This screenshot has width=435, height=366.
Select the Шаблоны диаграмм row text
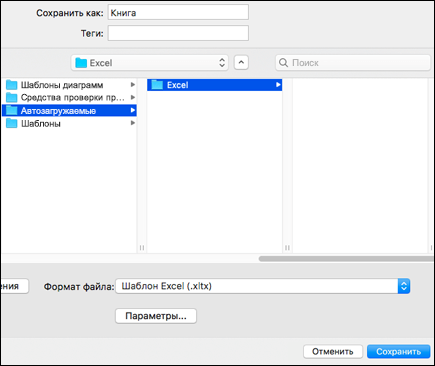pos(62,85)
